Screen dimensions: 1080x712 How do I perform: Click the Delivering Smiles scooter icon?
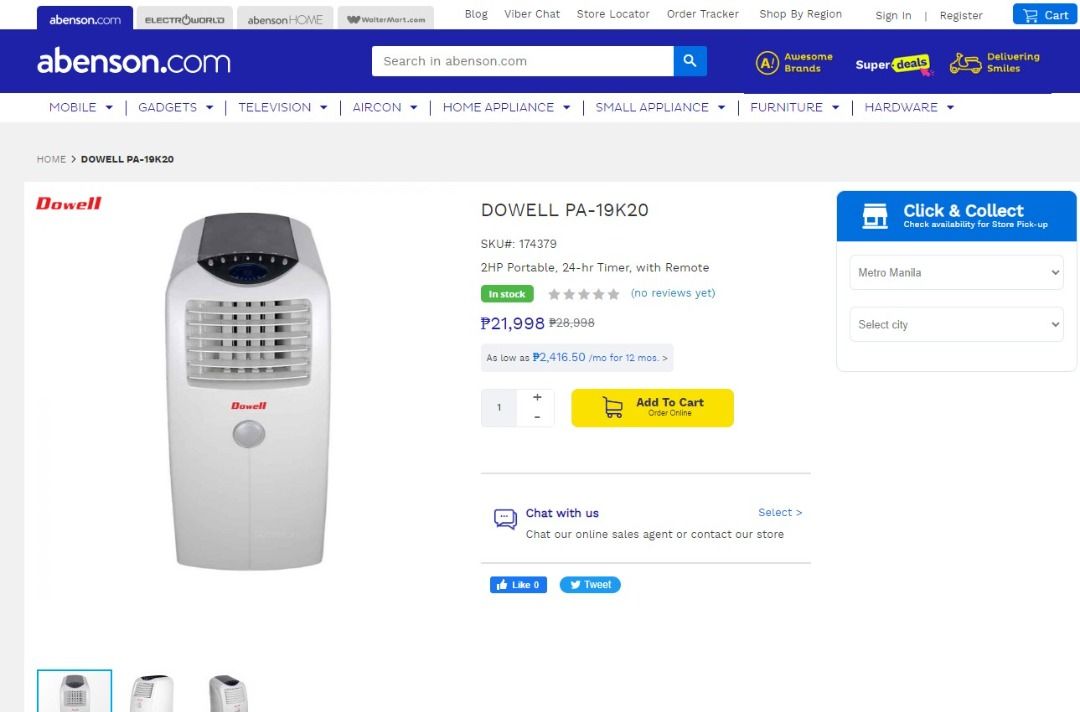point(963,62)
